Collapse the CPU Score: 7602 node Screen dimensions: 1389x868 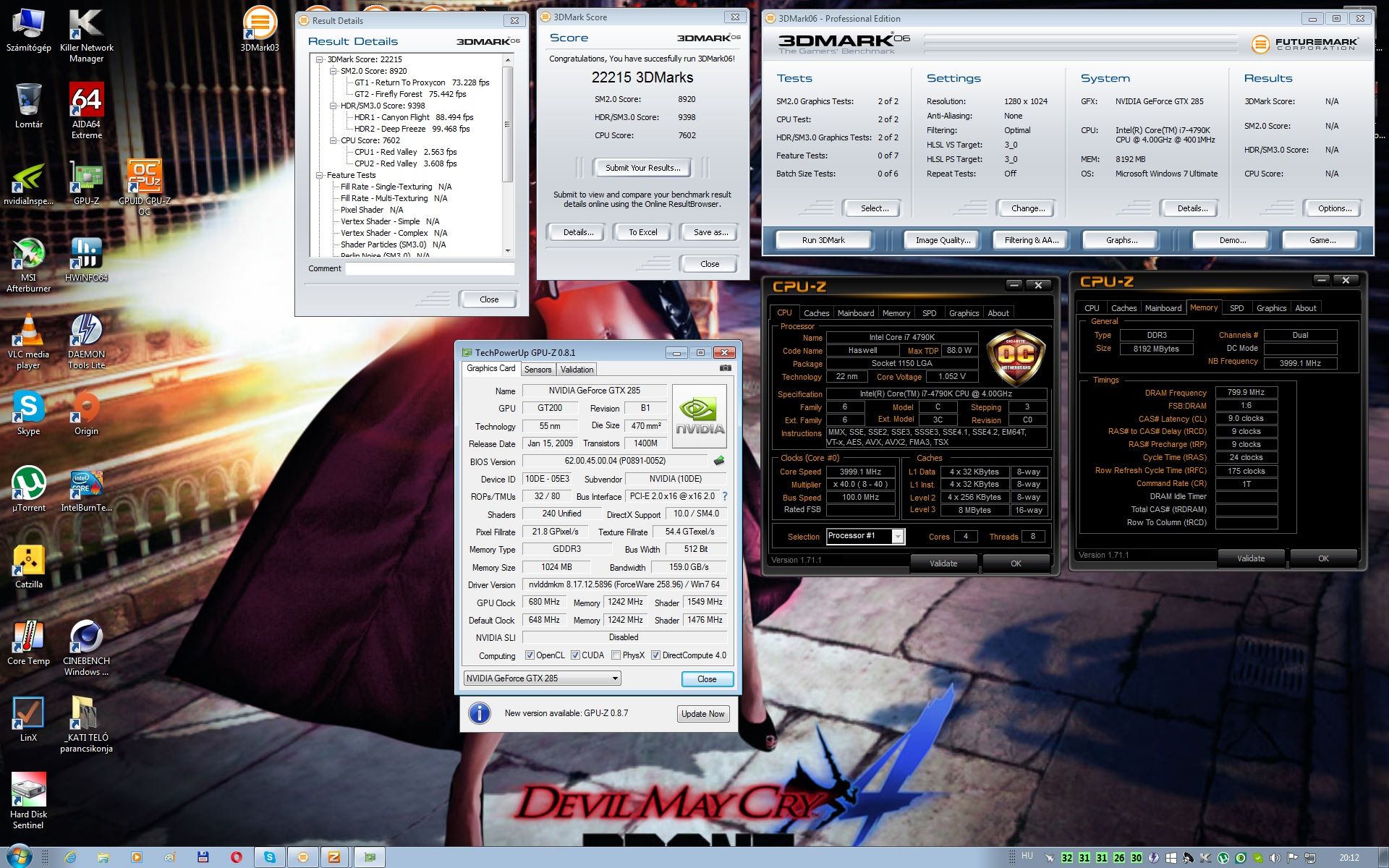click(x=334, y=140)
